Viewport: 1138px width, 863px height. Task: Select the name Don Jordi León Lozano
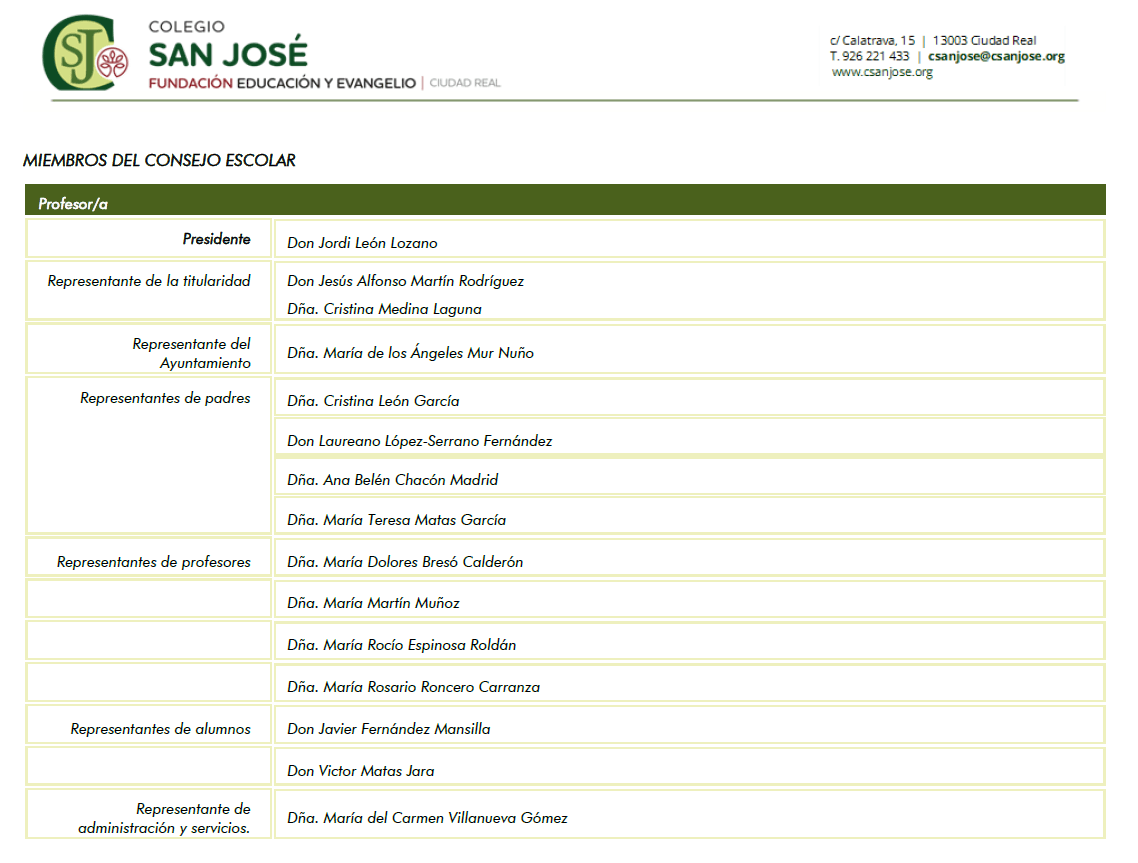362,243
